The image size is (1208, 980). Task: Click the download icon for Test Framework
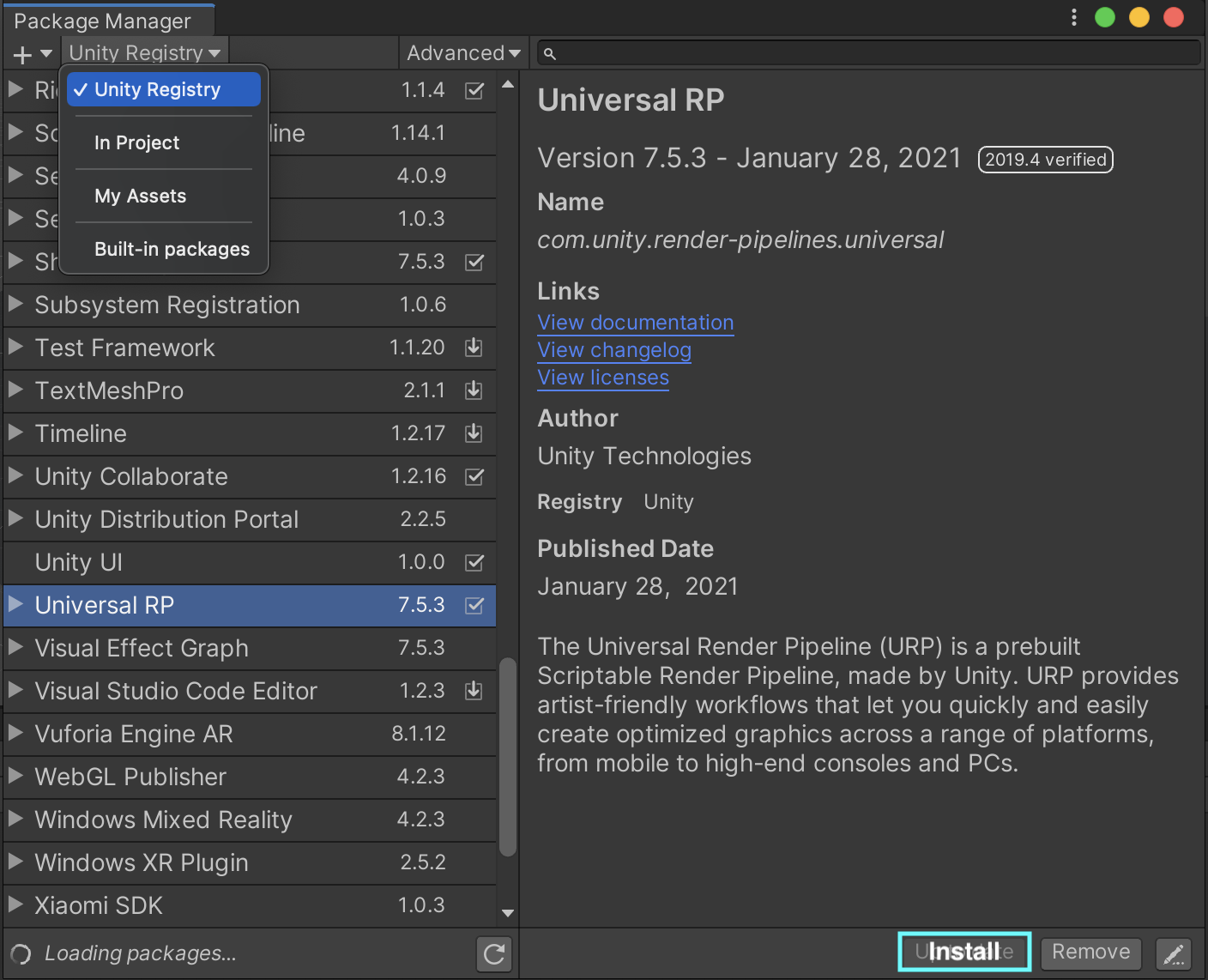point(474,348)
